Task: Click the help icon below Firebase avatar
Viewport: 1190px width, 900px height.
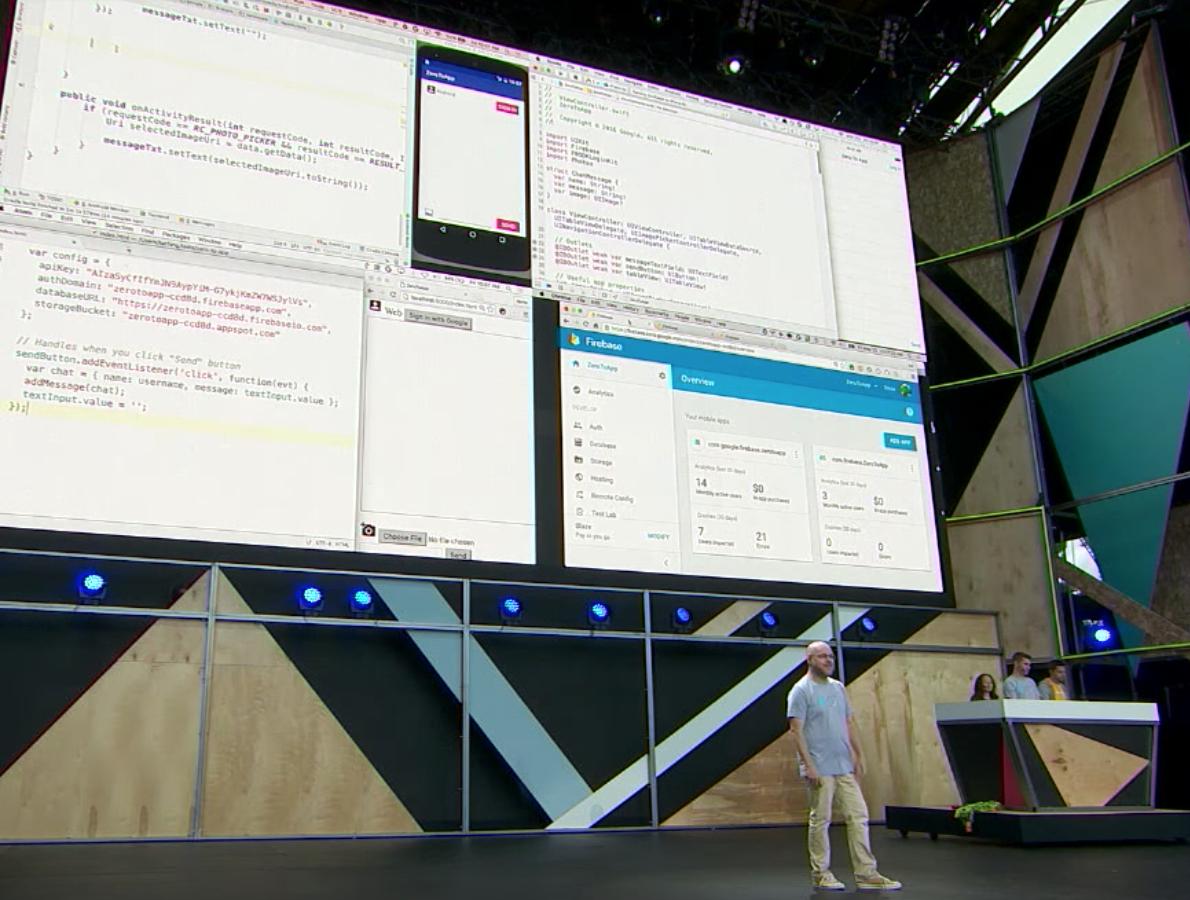Action: tap(909, 412)
